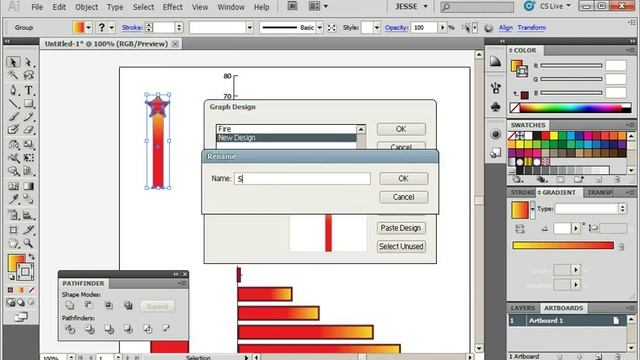Open the Appearance panel dock icon
Screen dimensions: 640x360
point(496,134)
